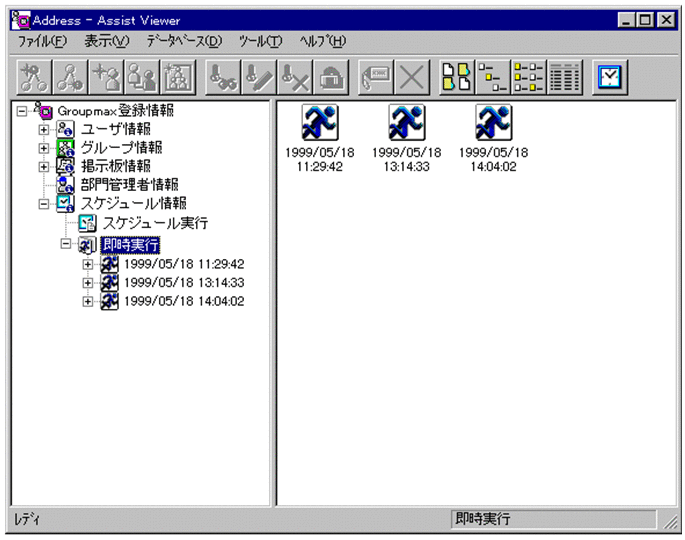Click the running-man icon labeled 11:29:42
The image size is (685, 540).
pyautogui.click(x=320, y=122)
